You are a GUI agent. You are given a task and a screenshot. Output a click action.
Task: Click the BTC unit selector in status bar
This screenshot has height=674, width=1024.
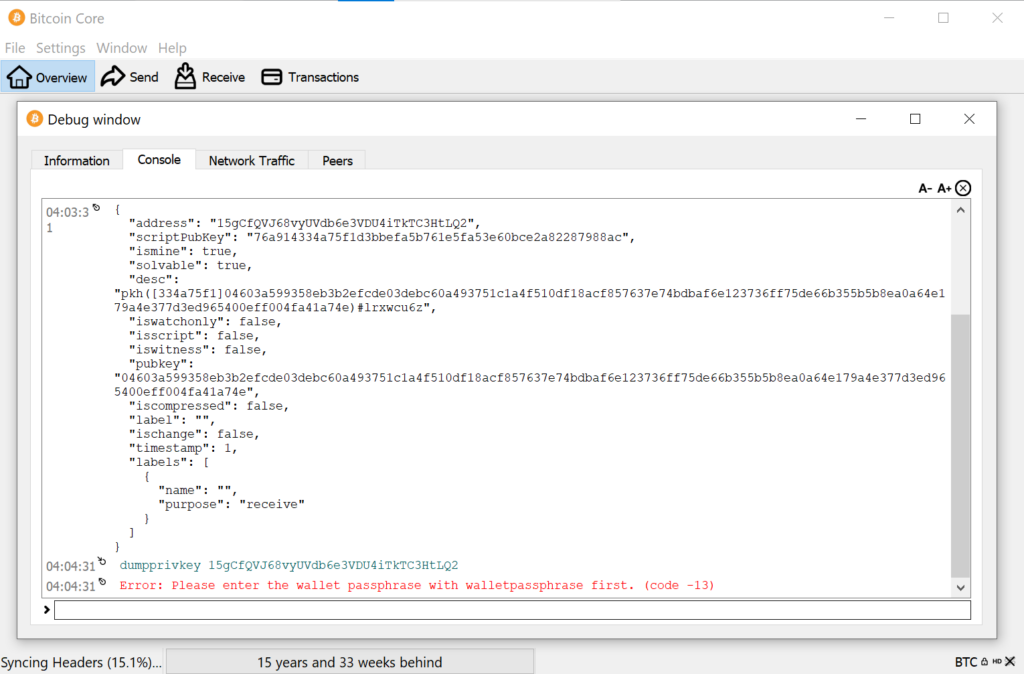(965, 662)
